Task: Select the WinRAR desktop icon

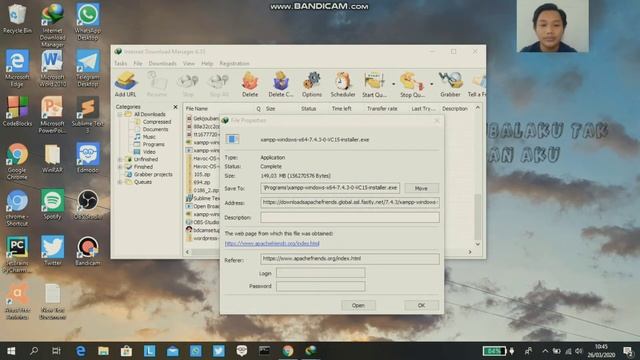Action: 52,158
